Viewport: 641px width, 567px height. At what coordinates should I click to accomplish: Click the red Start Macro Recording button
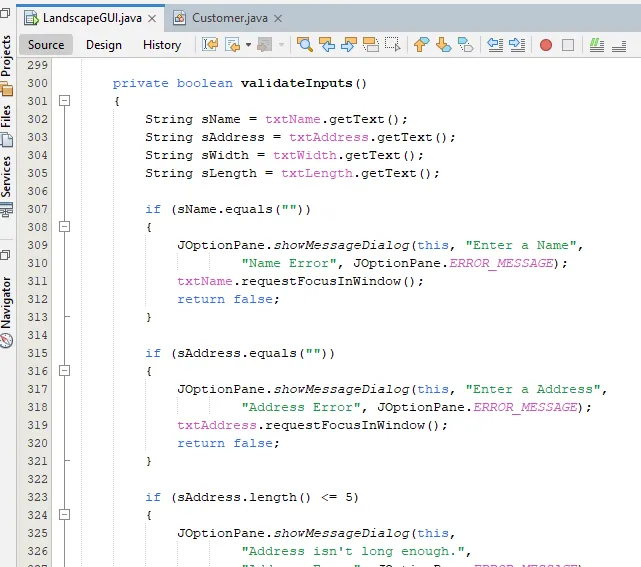[546, 45]
